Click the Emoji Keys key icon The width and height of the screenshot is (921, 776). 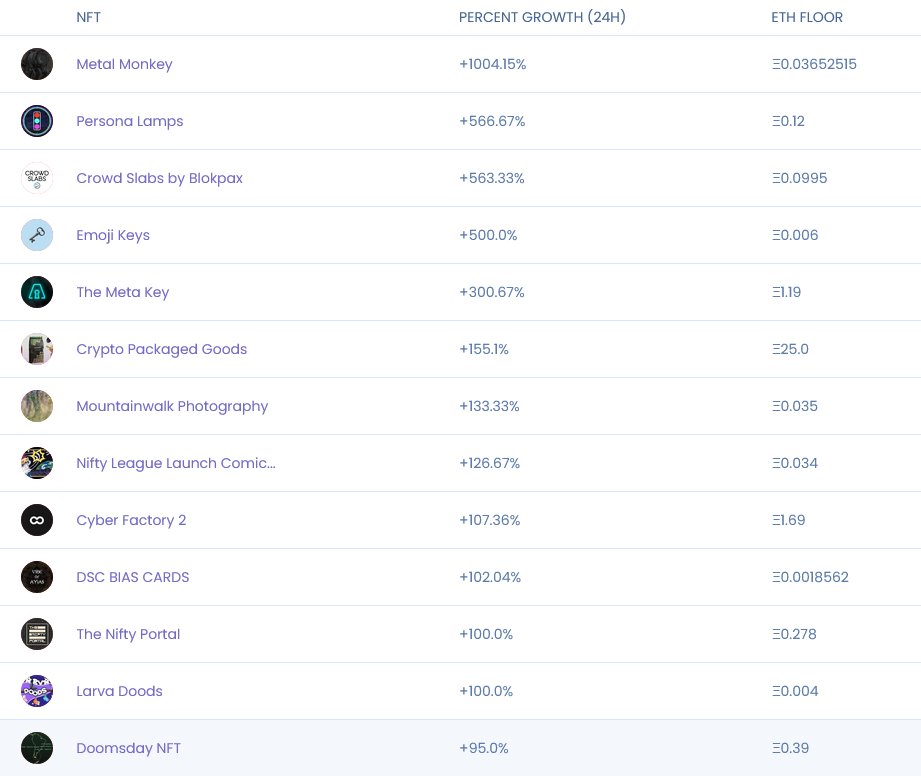point(37,234)
